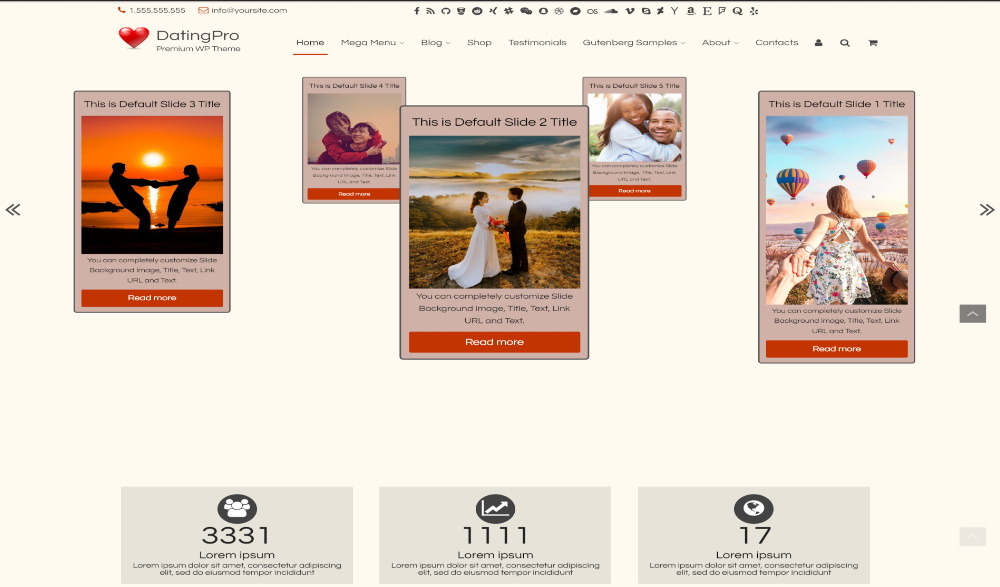Go to next slide with right double arrow
This screenshot has height=587, width=1000.
click(987, 209)
